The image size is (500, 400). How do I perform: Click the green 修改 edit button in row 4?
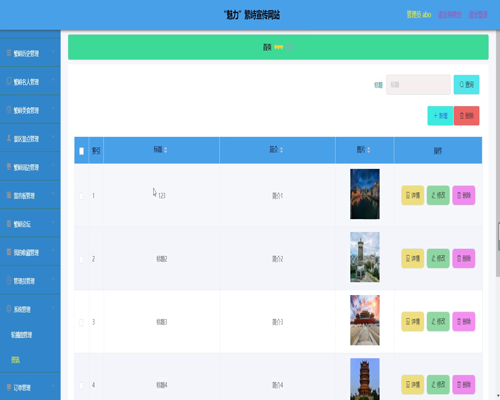point(438,385)
